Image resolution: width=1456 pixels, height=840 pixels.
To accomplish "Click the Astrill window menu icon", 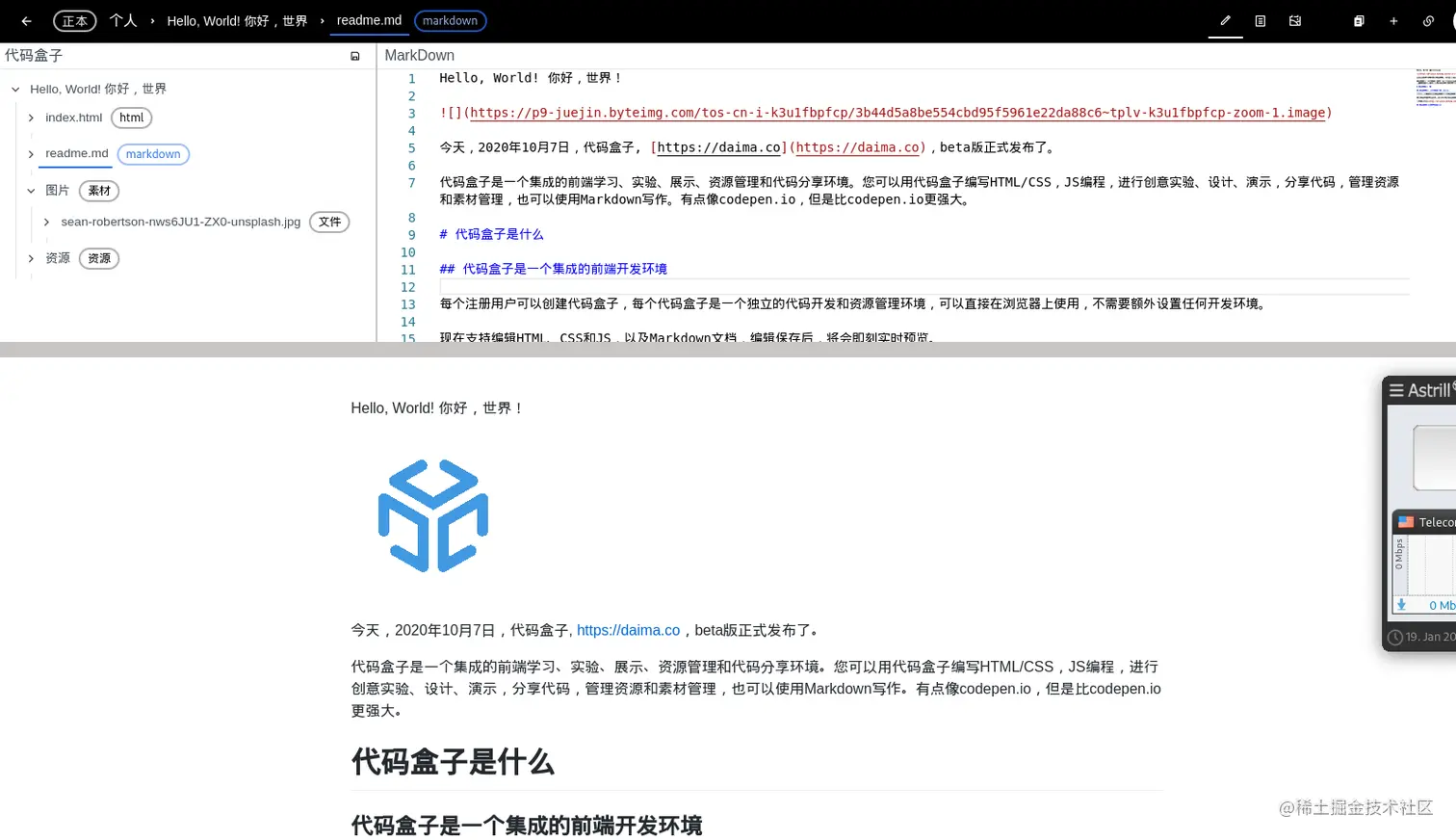I will point(1396,390).
